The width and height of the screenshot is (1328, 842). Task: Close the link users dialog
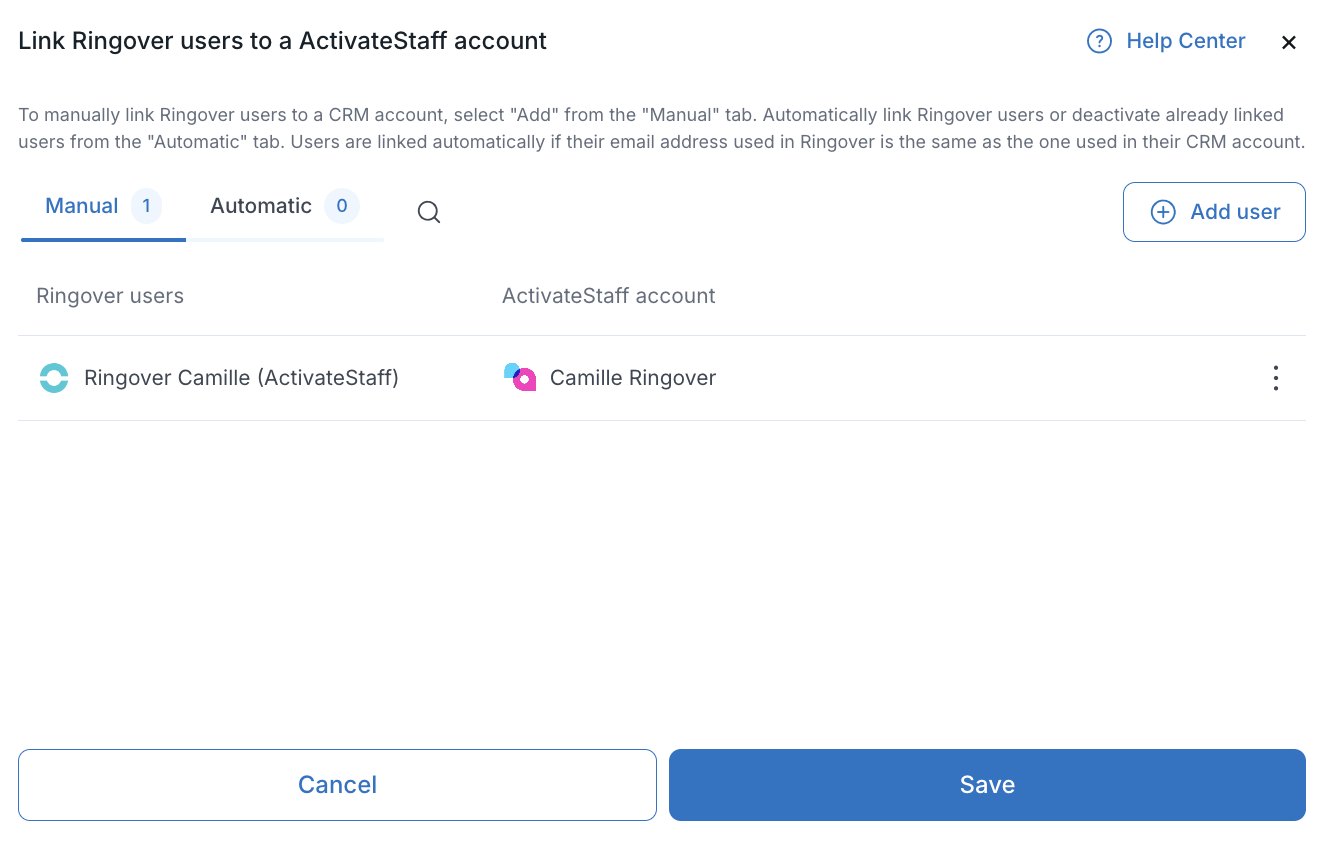[x=1289, y=42]
